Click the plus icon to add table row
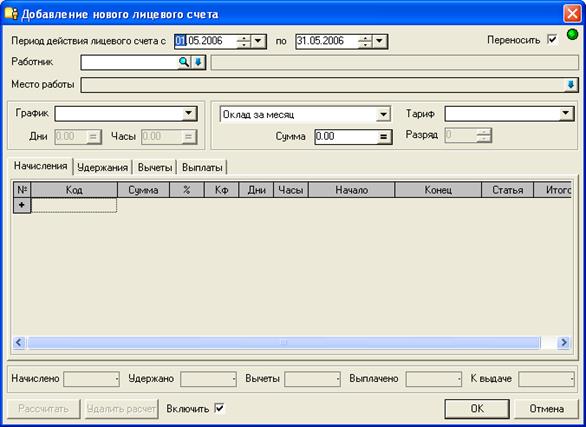This screenshot has height=427, width=586. coord(22,205)
